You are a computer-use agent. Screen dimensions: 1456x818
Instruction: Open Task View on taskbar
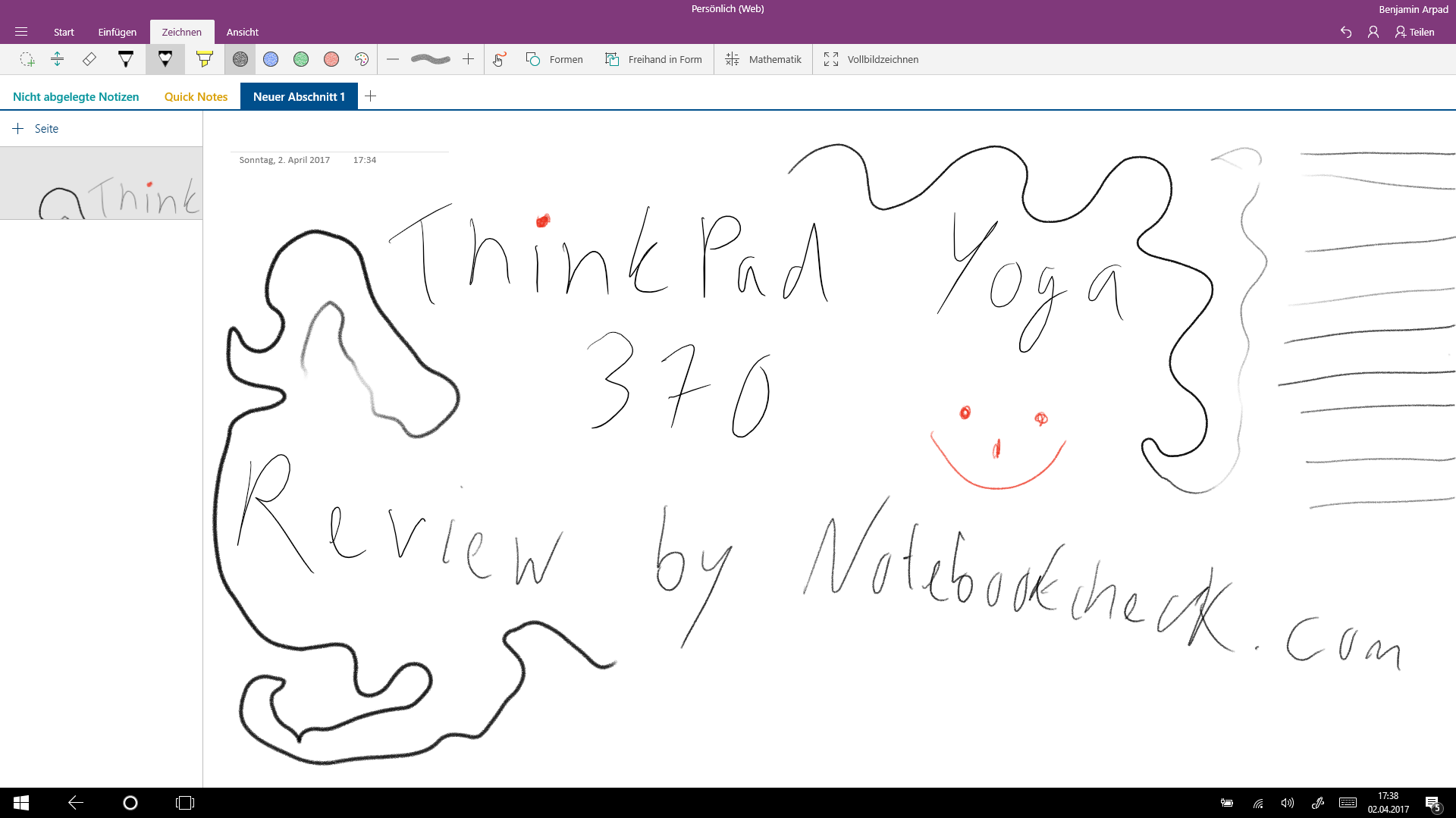[185, 803]
